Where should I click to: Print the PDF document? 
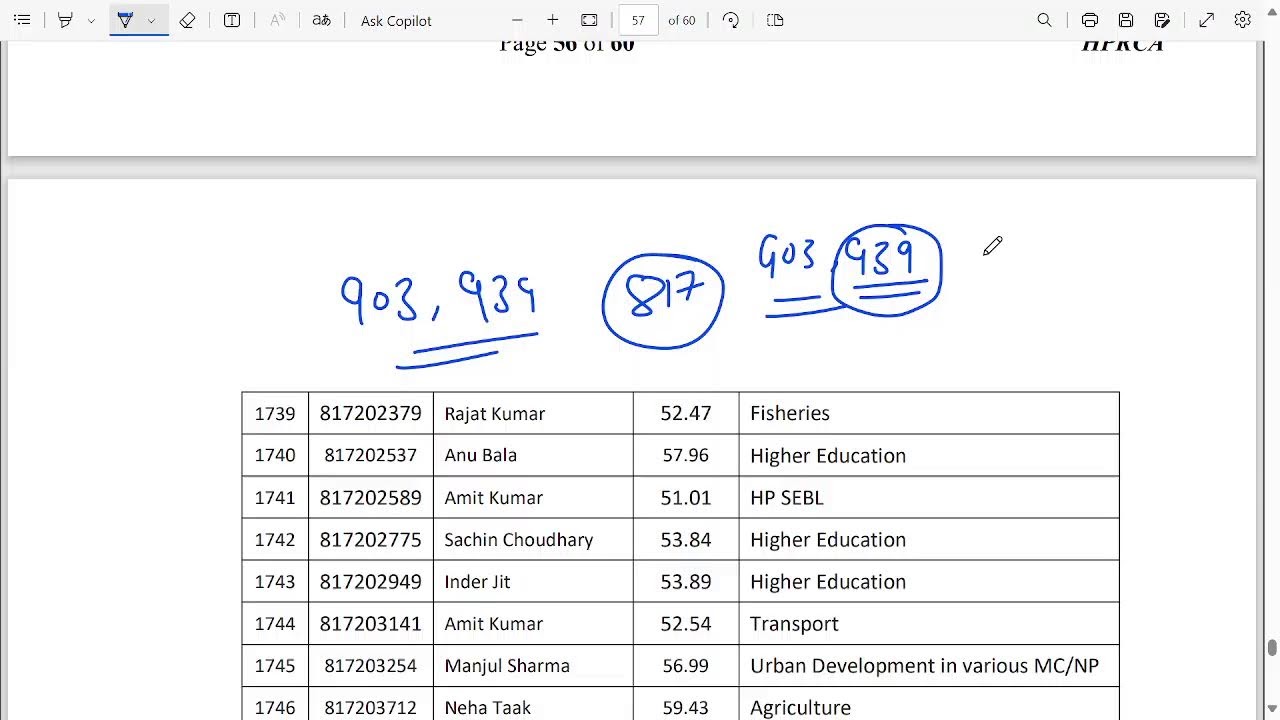tap(1090, 20)
